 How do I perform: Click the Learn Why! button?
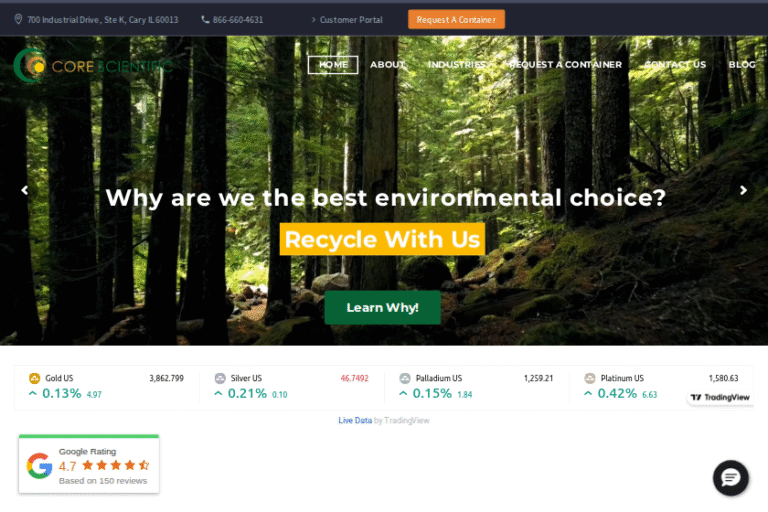pos(383,308)
